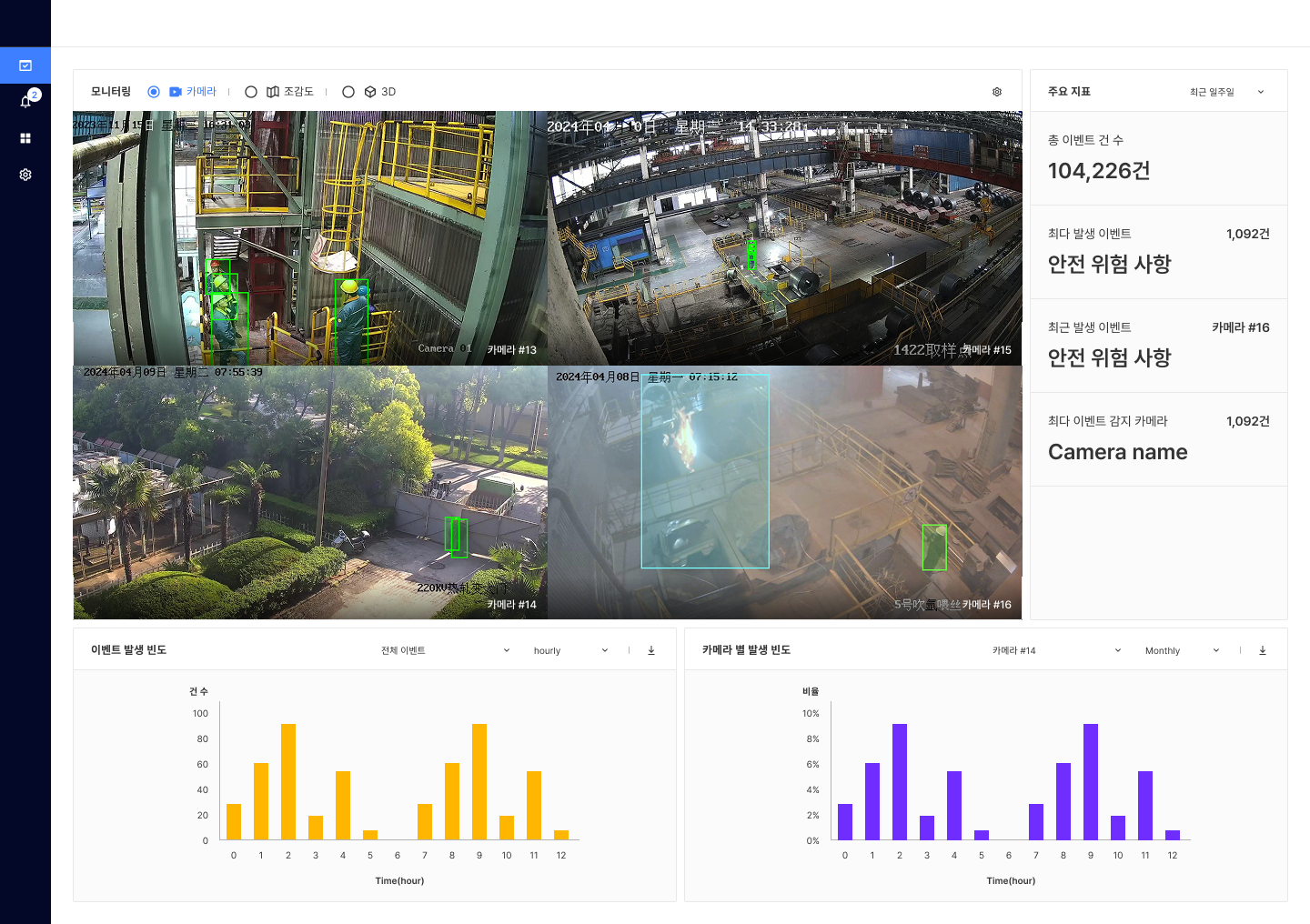Viewport: 1310px width, 924px height.
Task: Download camera frequency chart data
Action: (x=1263, y=650)
